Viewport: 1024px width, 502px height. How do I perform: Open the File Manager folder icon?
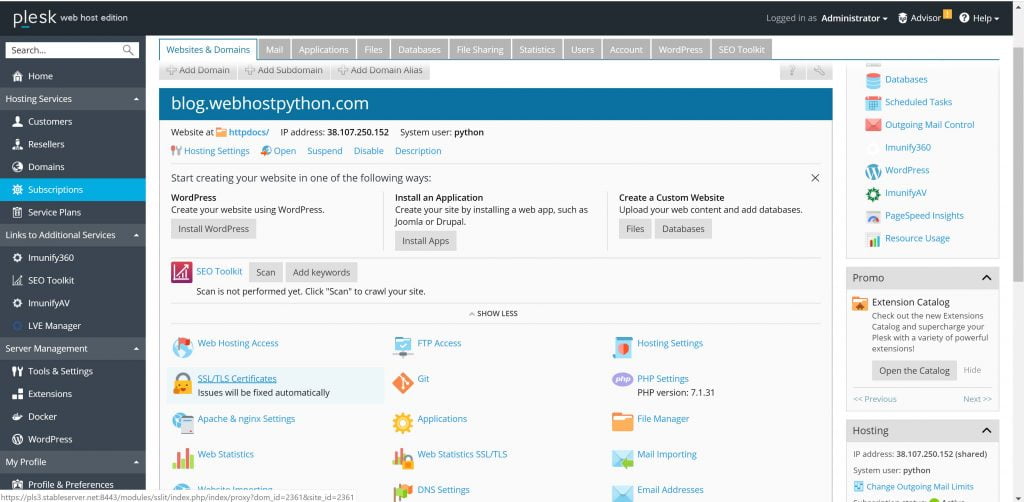[x=622, y=422]
